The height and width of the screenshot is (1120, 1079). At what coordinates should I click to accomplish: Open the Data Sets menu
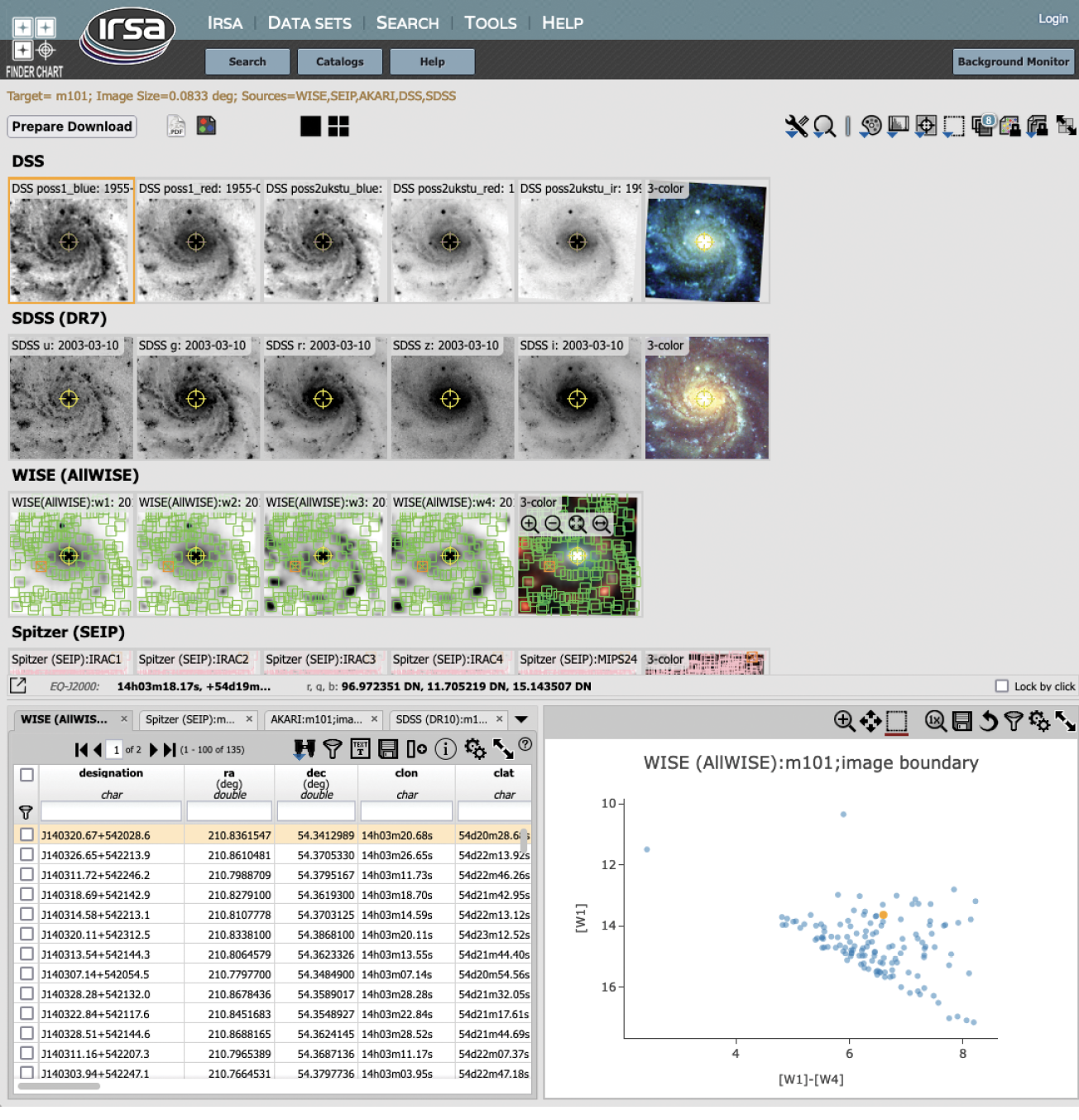click(x=309, y=23)
